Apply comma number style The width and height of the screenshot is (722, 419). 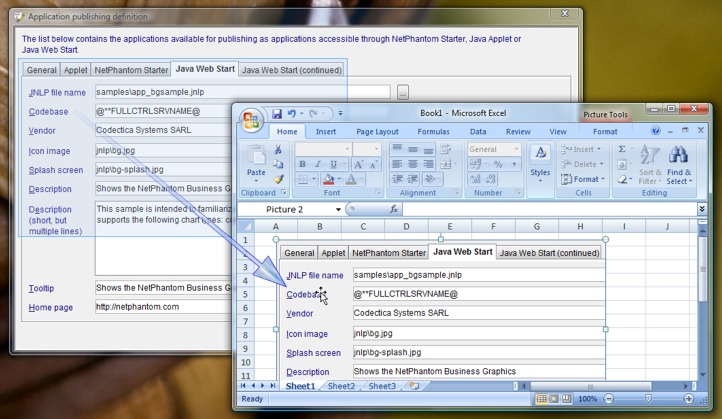[x=514, y=164]
